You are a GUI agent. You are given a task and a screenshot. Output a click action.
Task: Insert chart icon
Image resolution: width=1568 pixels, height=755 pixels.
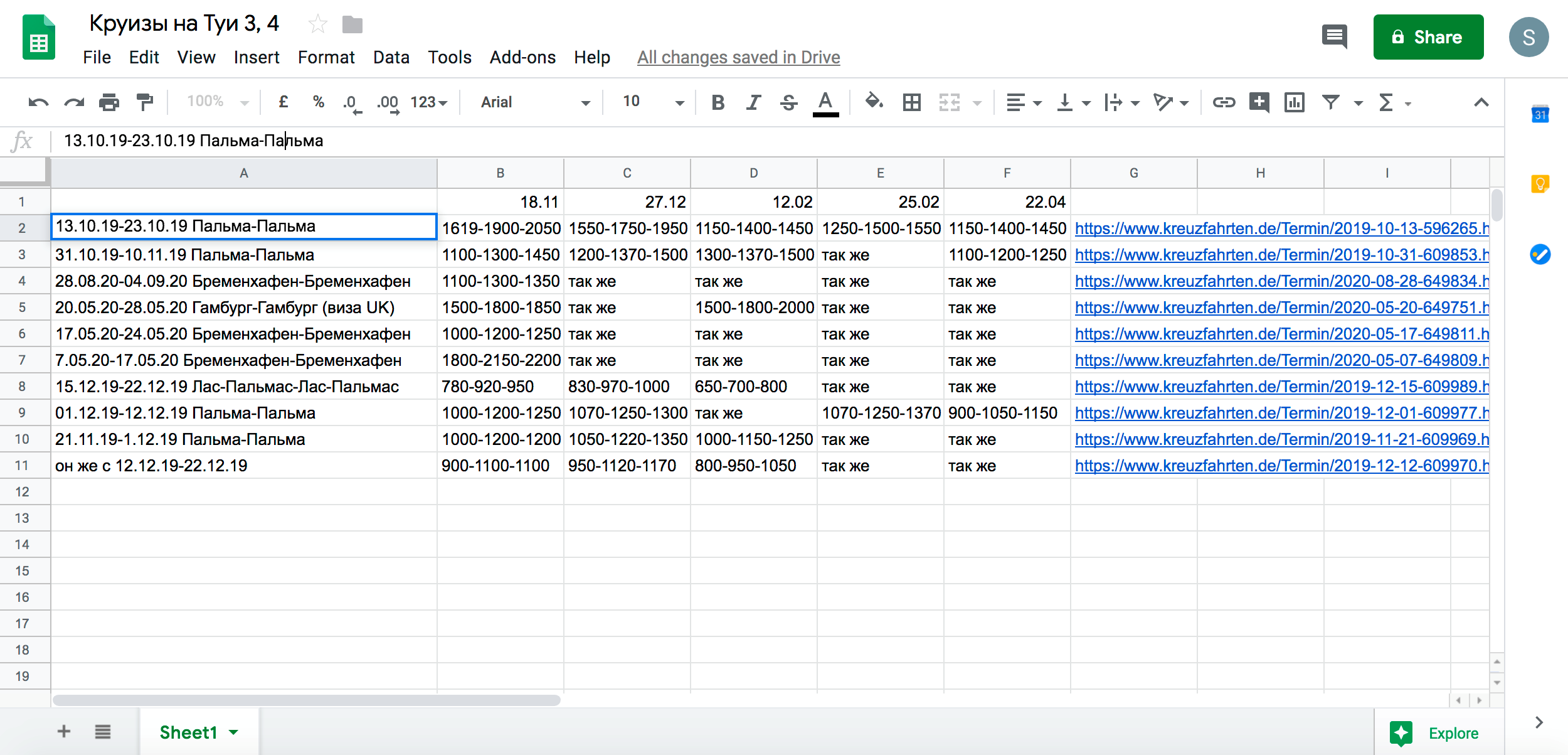1295,102
